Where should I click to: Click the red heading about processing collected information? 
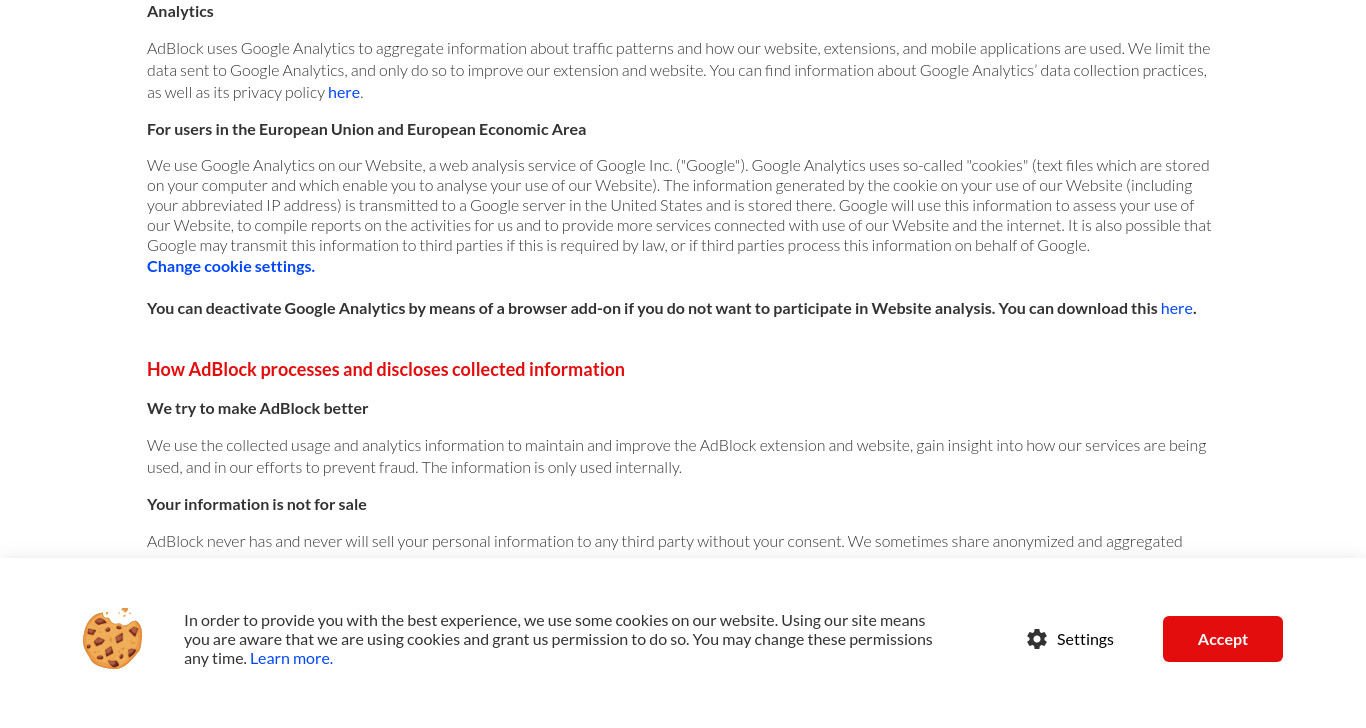pyautogui.click(x=386, y=369)
